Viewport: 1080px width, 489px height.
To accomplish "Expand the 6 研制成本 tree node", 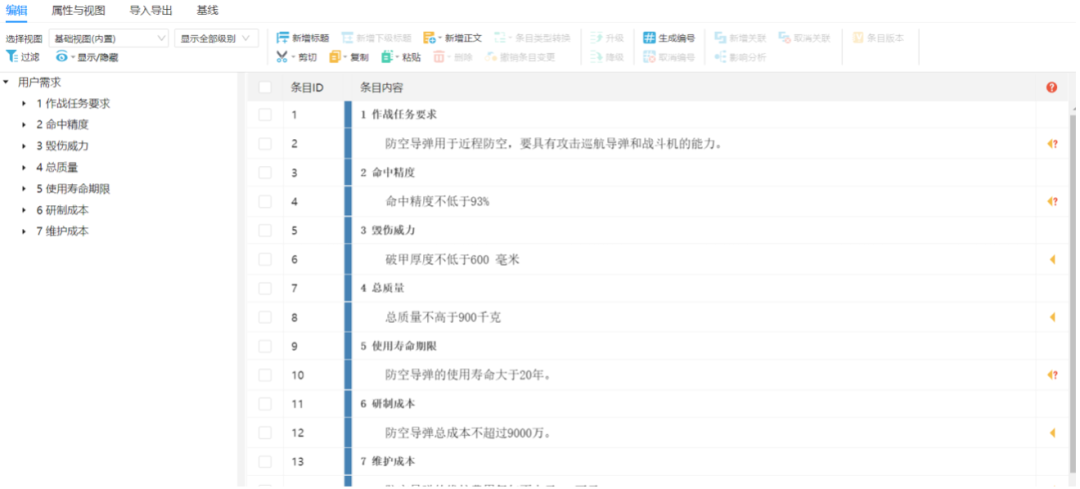I will click(24, 210).
